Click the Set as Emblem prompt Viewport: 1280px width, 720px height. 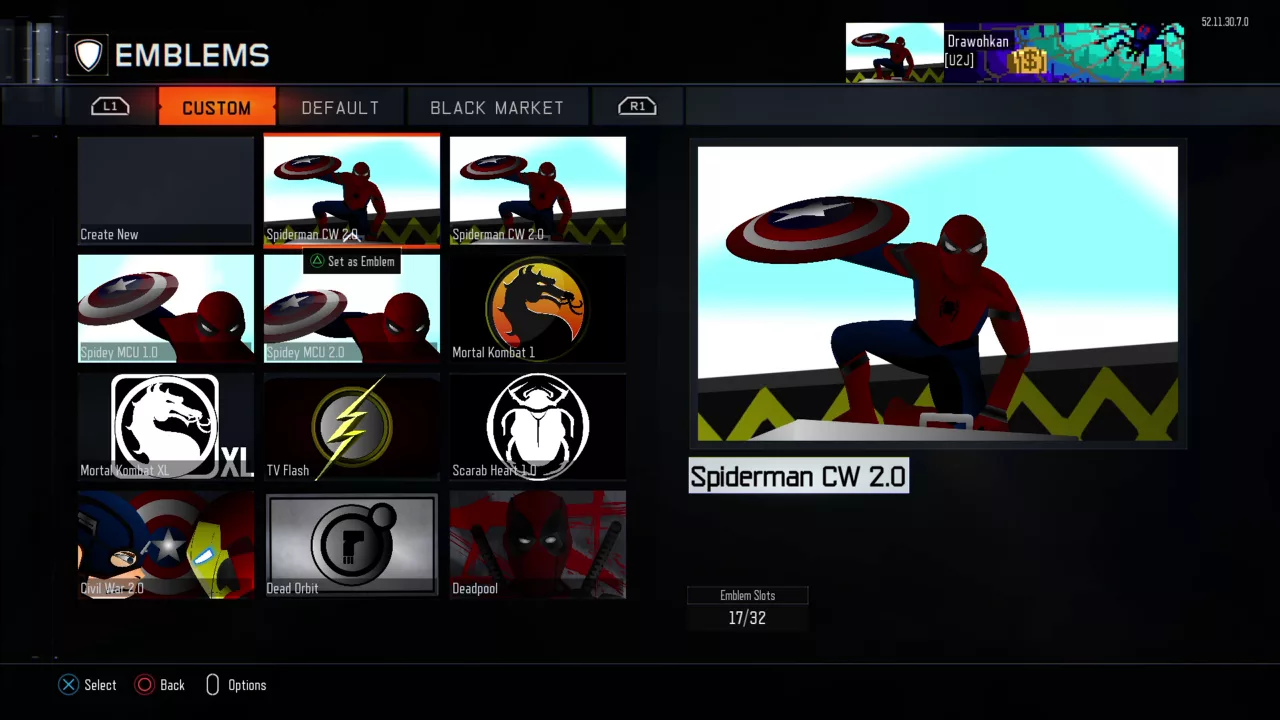point(351,261)
